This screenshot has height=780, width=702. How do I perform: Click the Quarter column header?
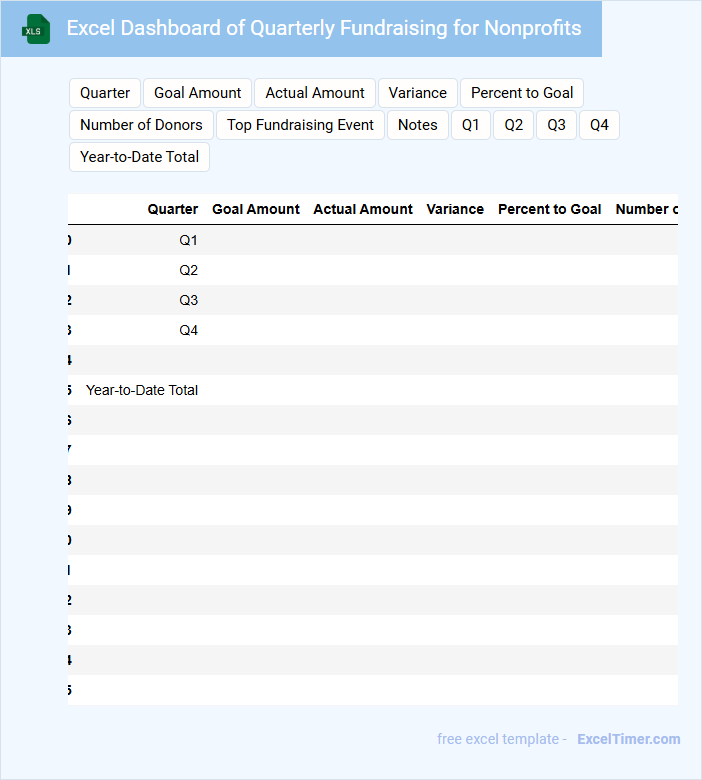click(173, 209)
